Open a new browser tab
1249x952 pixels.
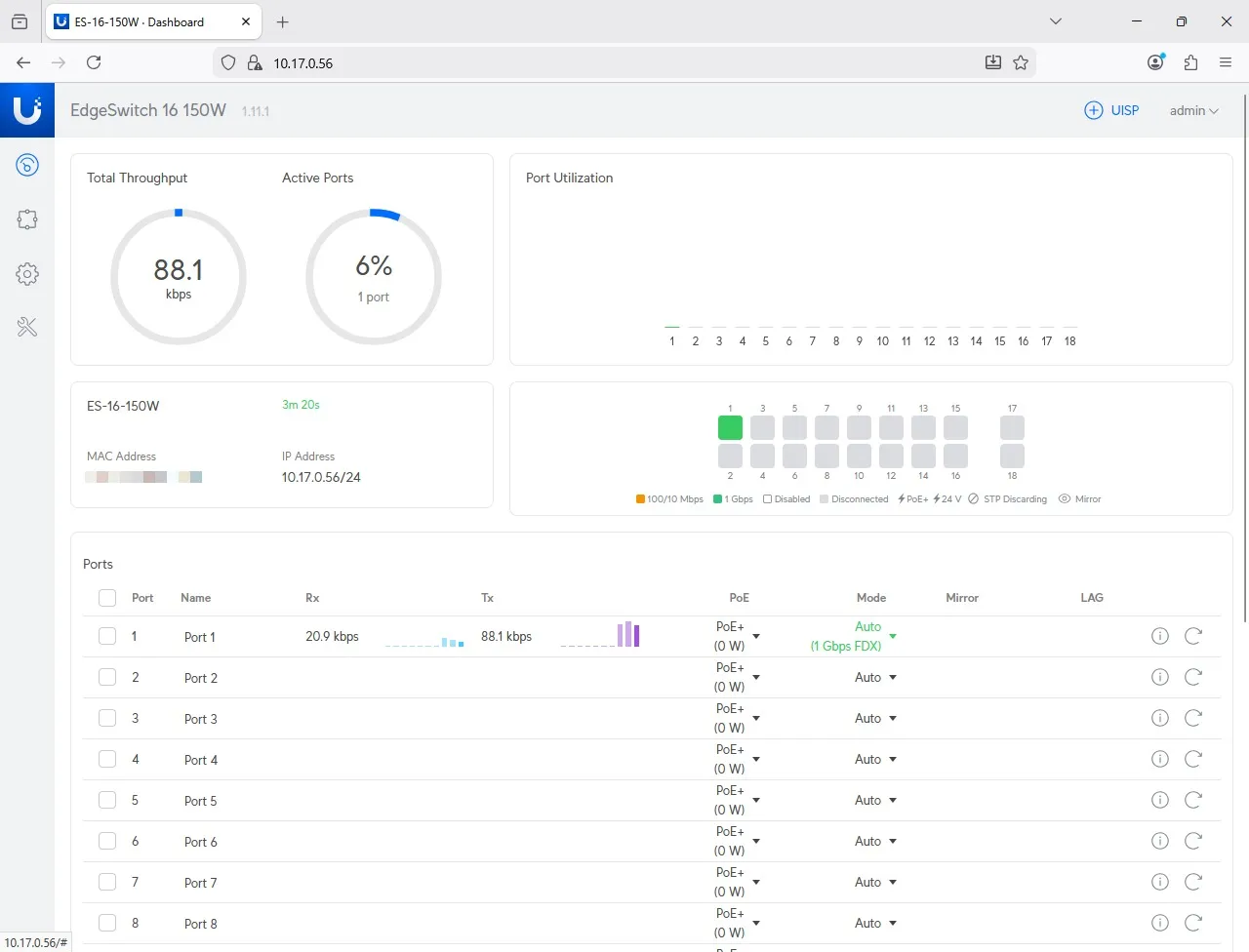point(282,21)
